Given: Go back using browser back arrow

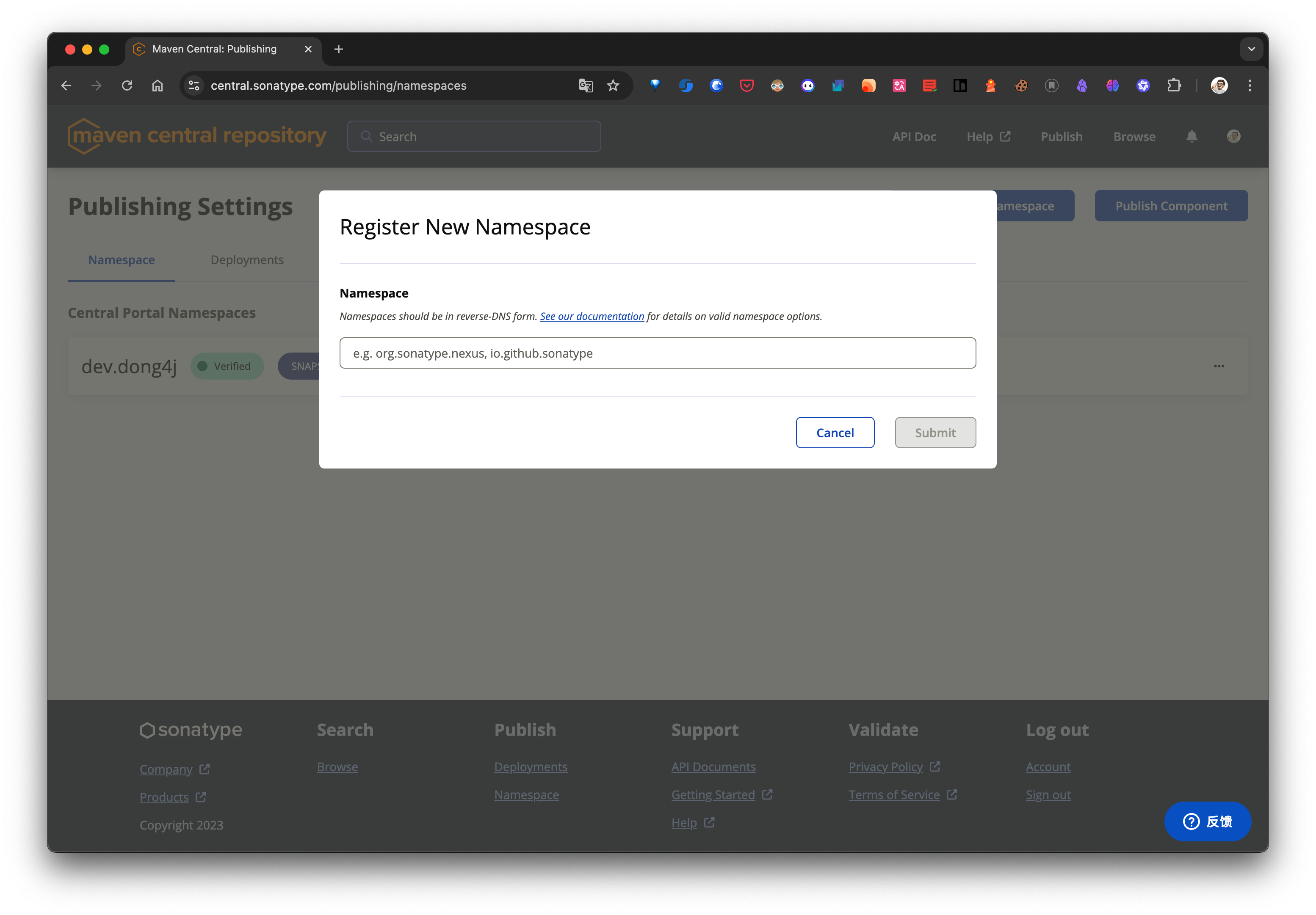Looking at the screenshot, I should [66, 85].
